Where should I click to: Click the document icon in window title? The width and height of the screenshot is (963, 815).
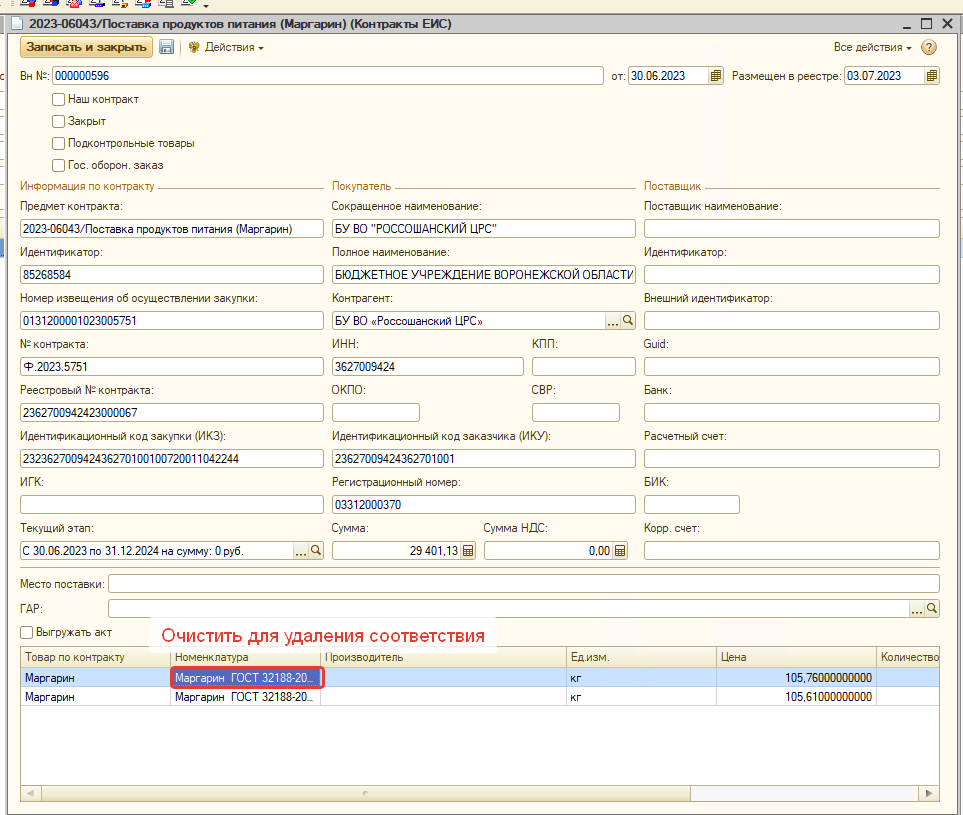17,24
